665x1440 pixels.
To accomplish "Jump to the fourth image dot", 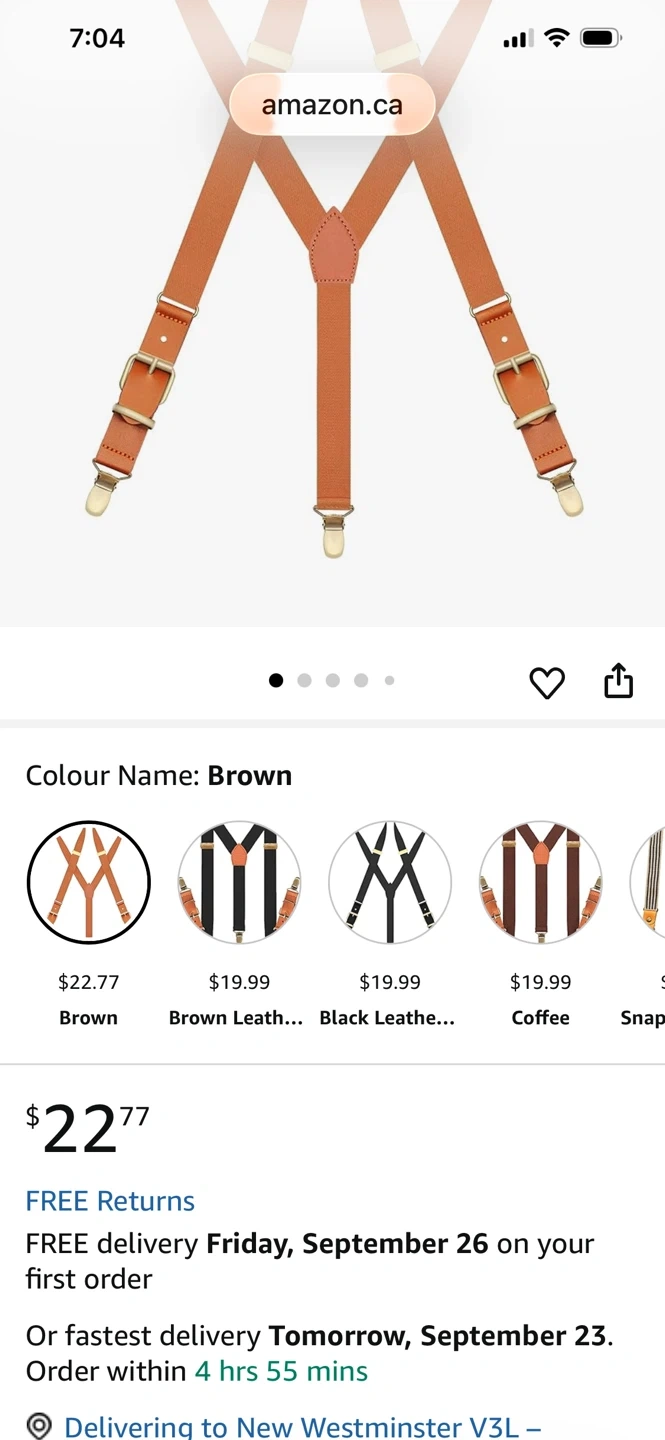I will coord(361,680).
